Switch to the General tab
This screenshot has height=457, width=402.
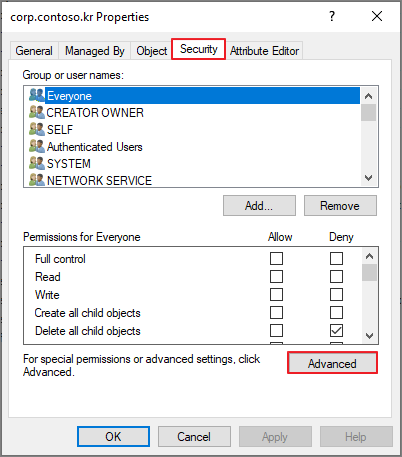(x=34, y=51)
